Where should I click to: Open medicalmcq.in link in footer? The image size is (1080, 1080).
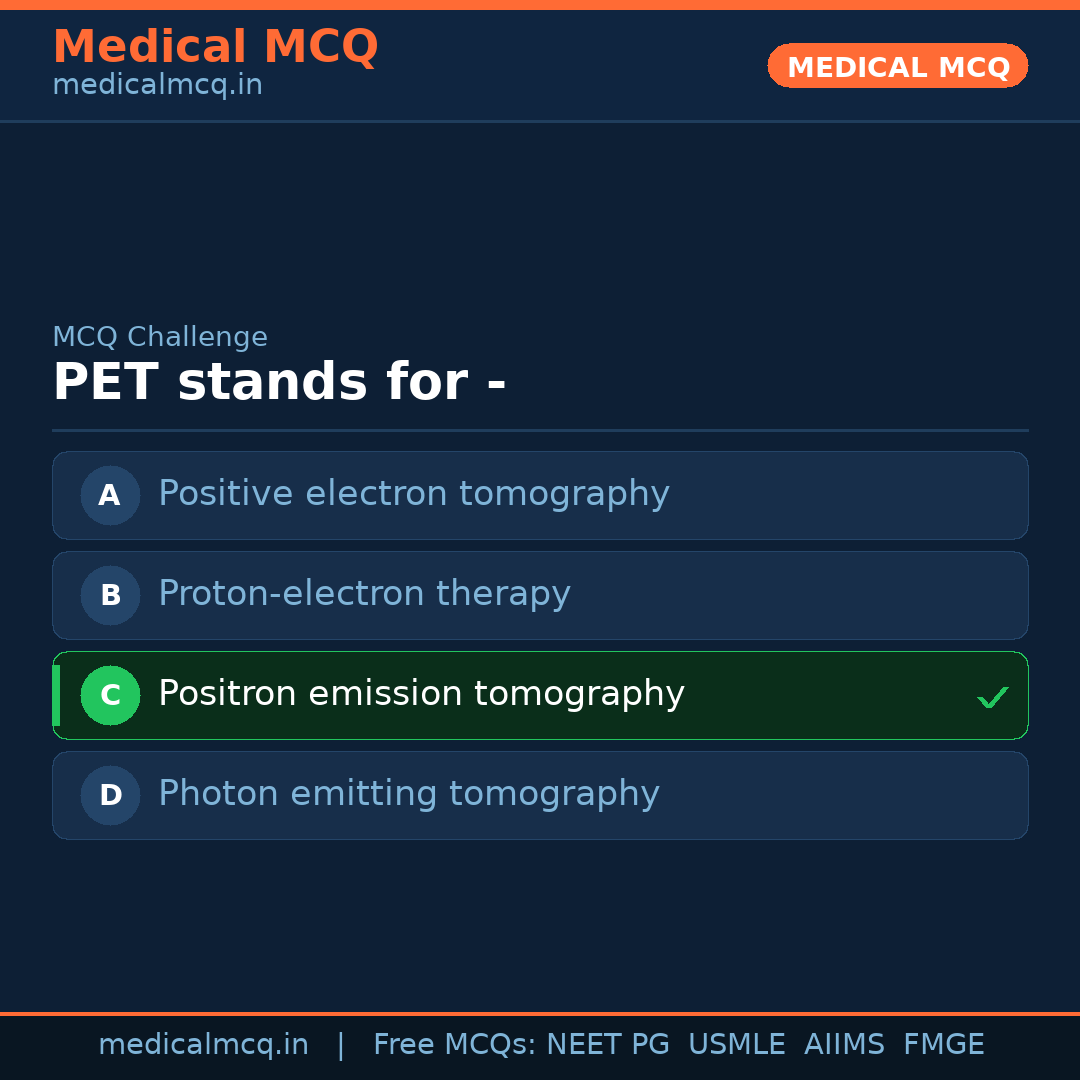point(203,1045)
